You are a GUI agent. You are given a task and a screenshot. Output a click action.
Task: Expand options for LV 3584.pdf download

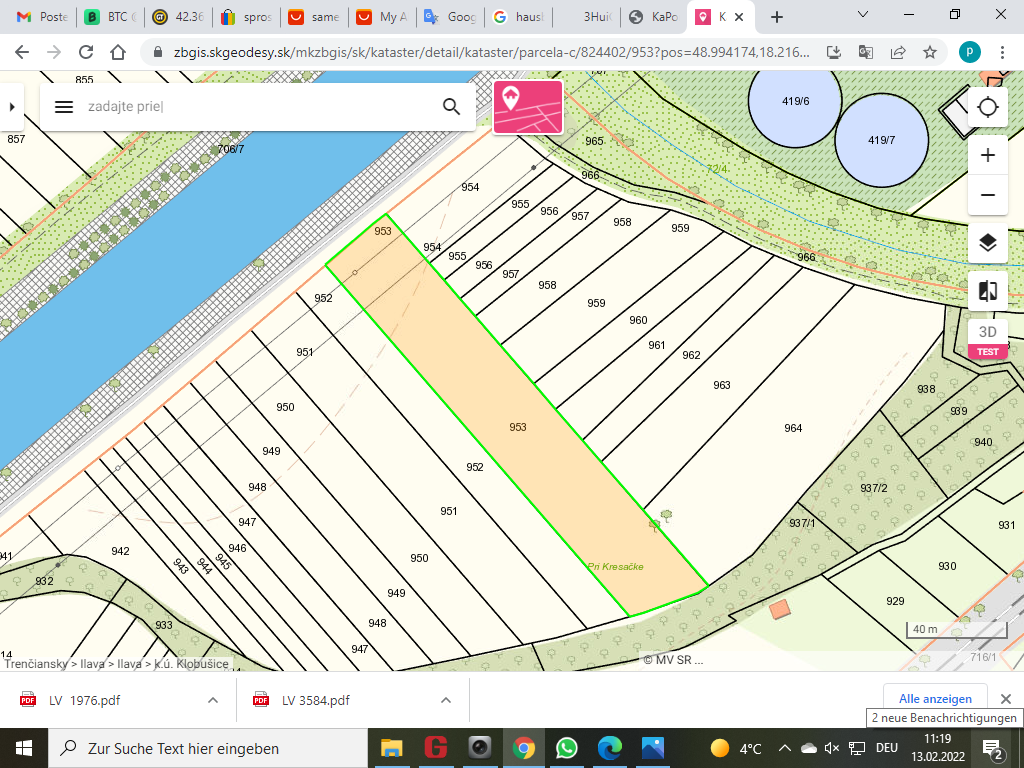pos(446,700)
